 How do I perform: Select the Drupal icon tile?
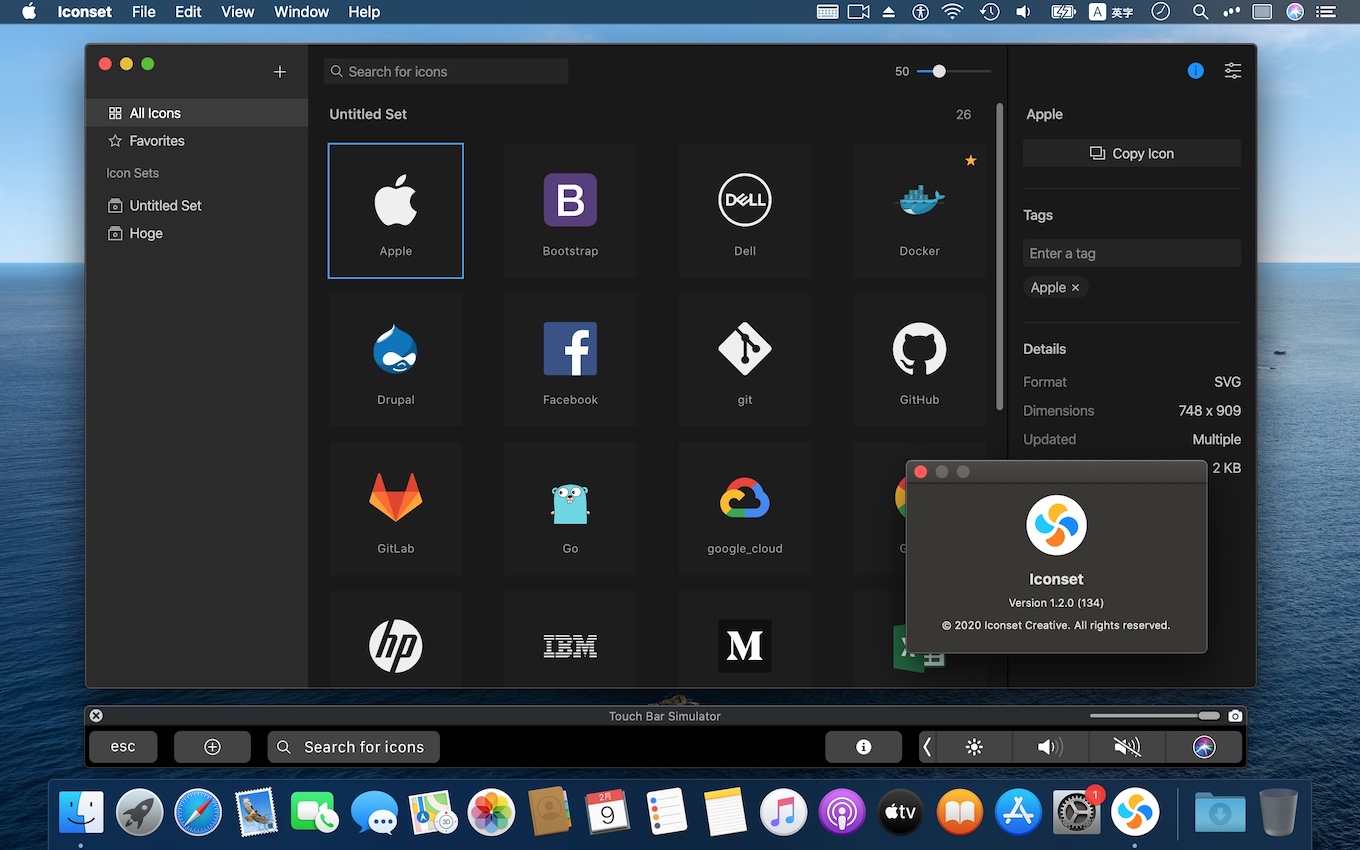(396, 360)
